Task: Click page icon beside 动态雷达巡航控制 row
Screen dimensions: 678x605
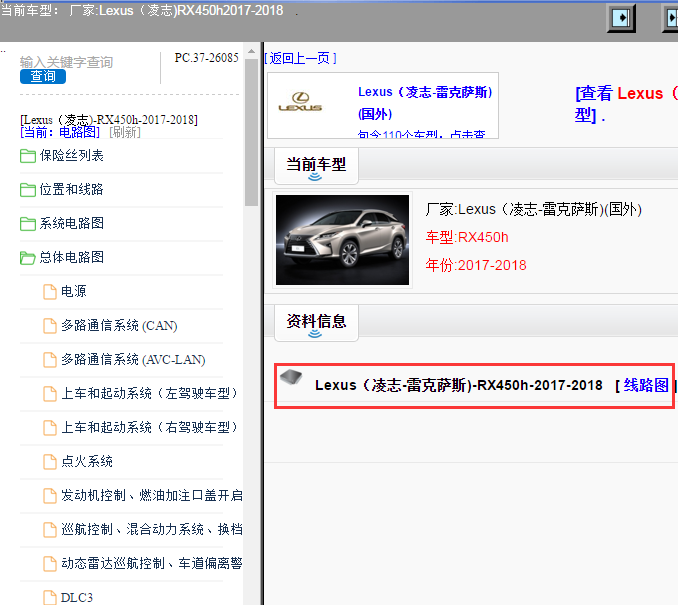Action: click(50, 564)
